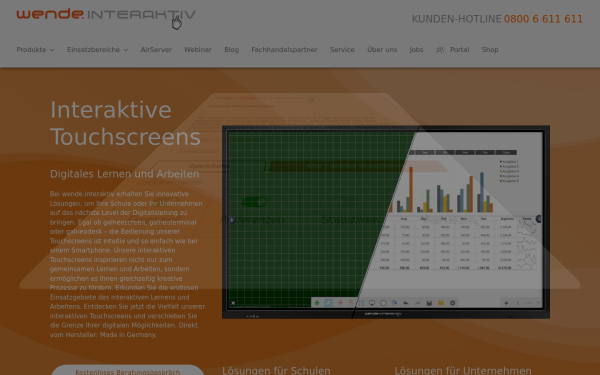The image size is (600, 375).
Task: Click the save floppy icon in touchscreen toolbar
Action: click(429, 303)
